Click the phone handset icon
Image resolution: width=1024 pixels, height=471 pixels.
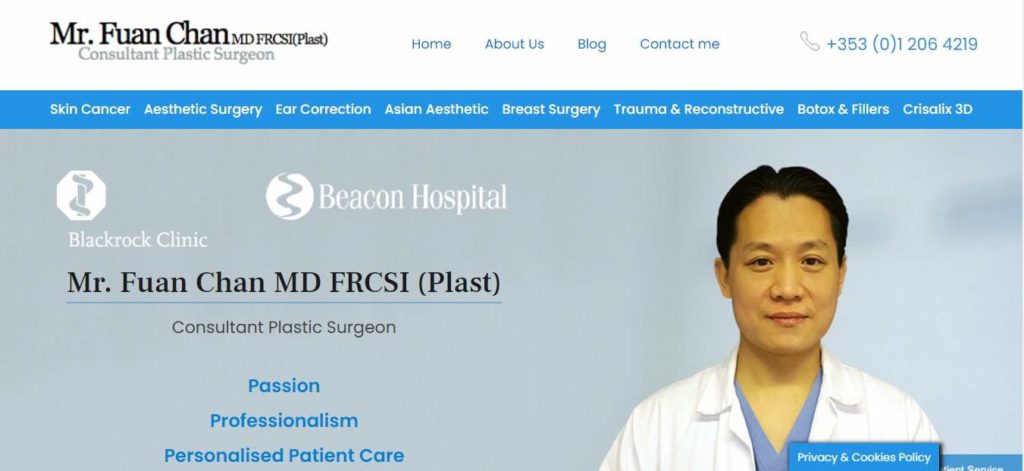point(810,42)
